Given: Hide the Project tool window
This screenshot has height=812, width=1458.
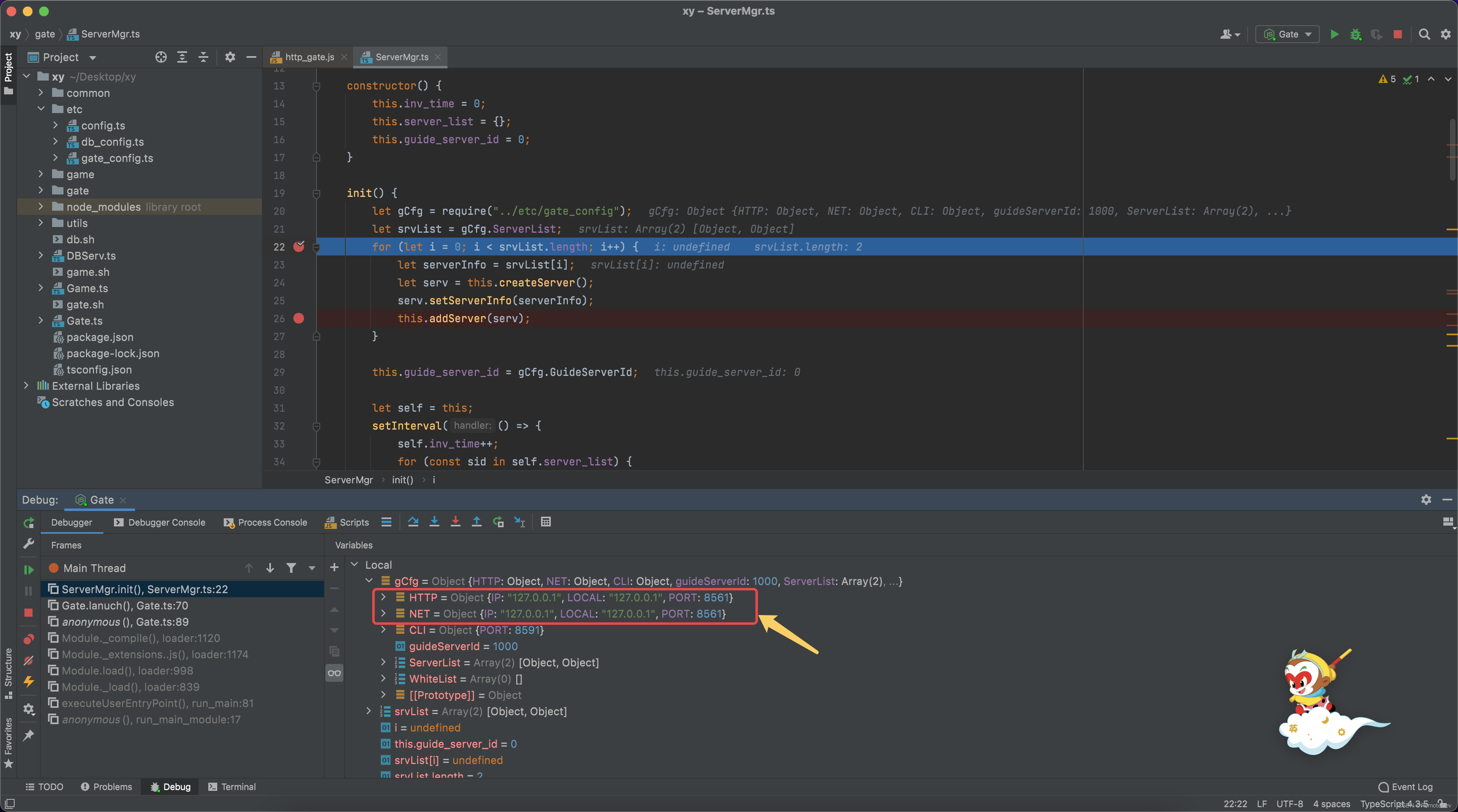Looking at the screenshot, I should click(x=251, y=57).
